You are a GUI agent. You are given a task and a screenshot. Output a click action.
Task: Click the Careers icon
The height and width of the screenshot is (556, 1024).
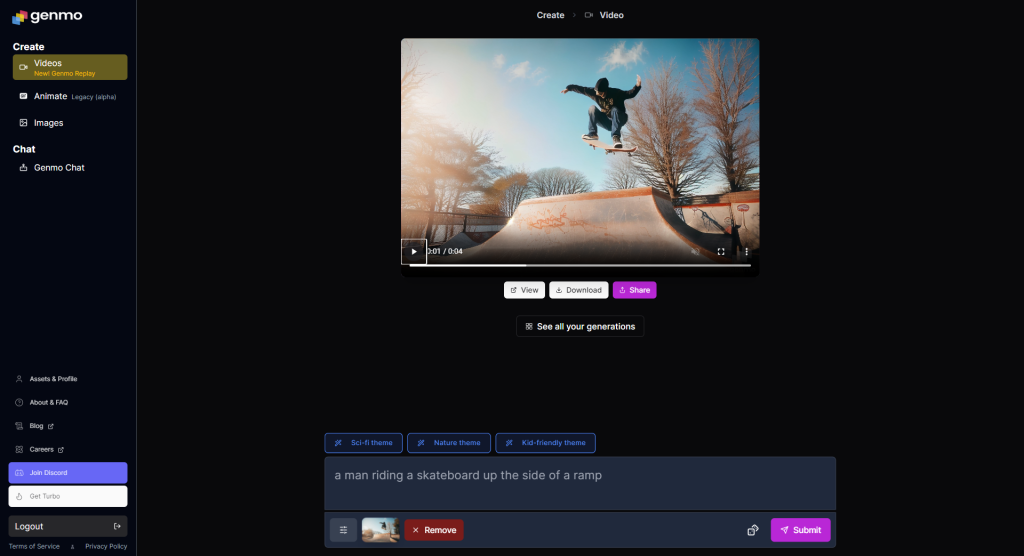click(19, 450)
